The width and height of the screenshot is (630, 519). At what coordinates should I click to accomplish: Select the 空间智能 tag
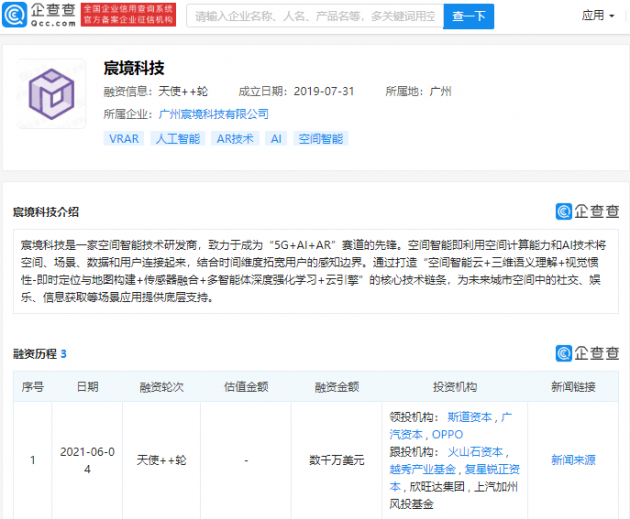click(321, 139)
